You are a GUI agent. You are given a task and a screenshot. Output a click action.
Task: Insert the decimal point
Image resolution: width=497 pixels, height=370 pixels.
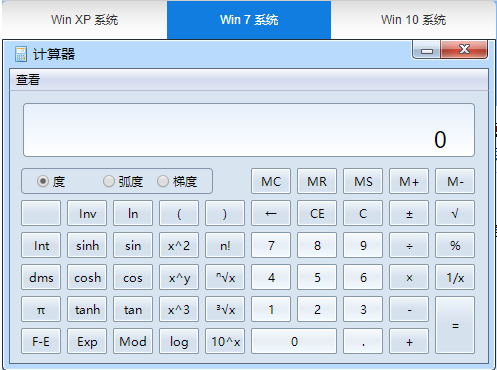tap(363, 341)
